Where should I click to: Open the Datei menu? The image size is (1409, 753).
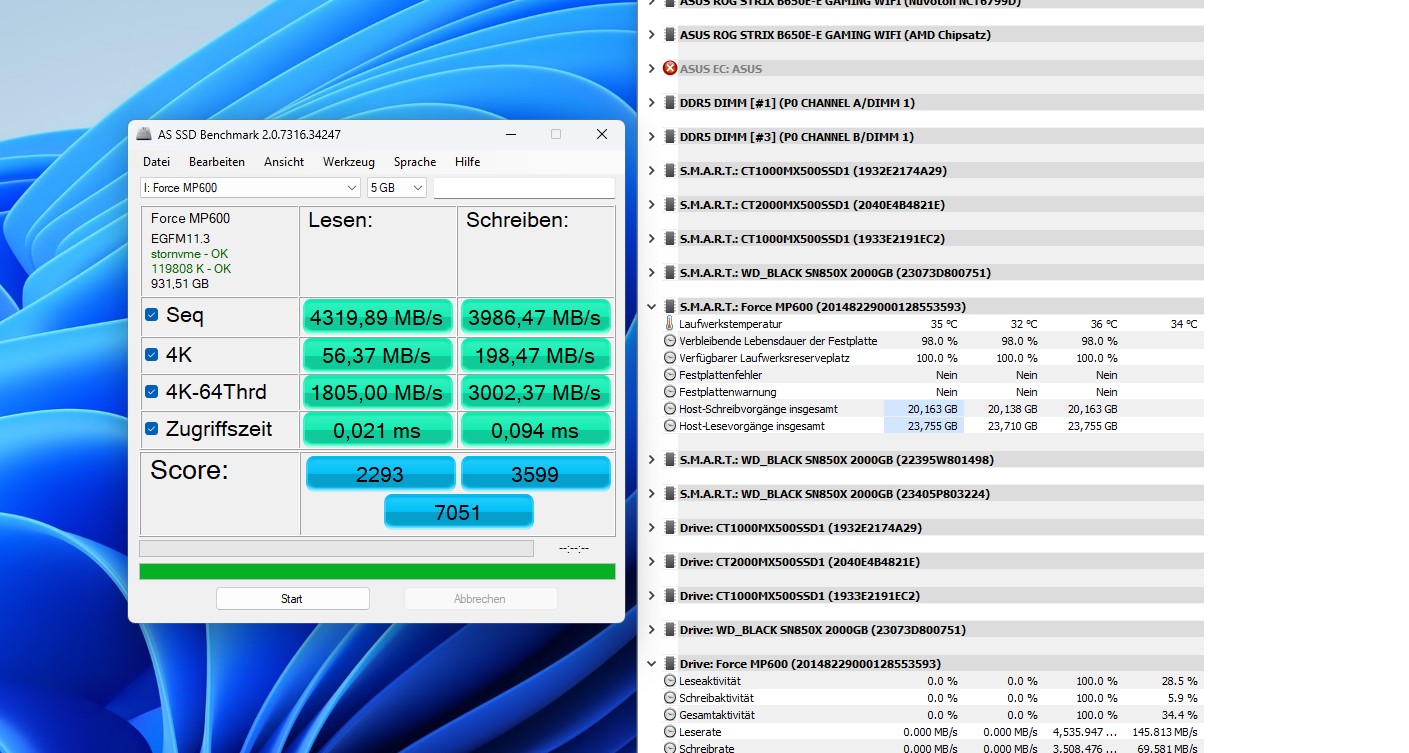pos(156,162)
